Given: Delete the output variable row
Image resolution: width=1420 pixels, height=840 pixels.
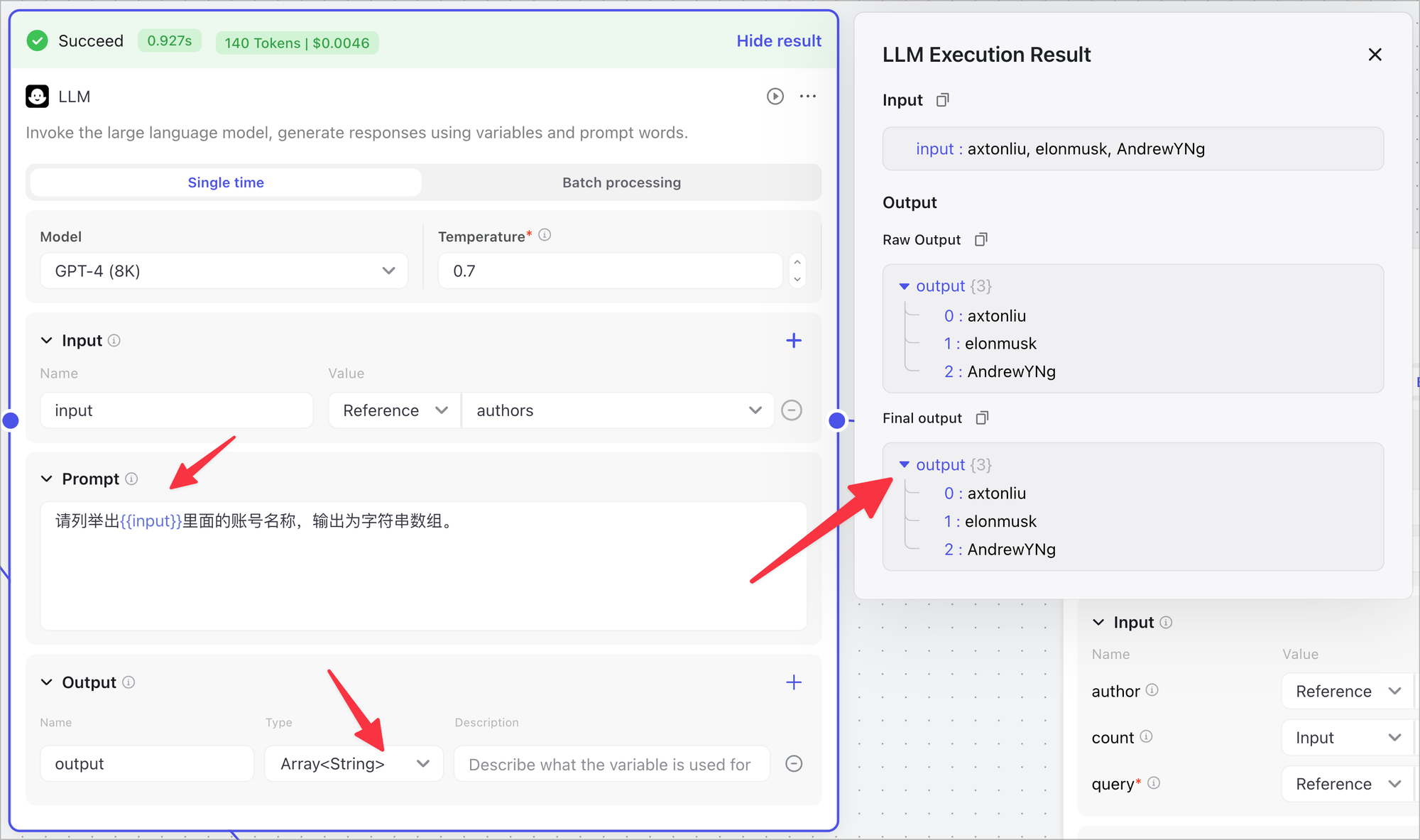Looking at the screenshot, I should (794, 764).
